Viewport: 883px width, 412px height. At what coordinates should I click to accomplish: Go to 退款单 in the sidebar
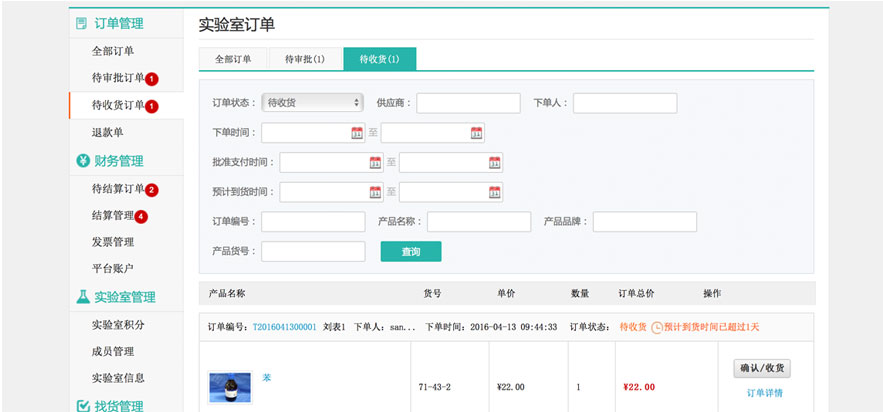point(107,132)
